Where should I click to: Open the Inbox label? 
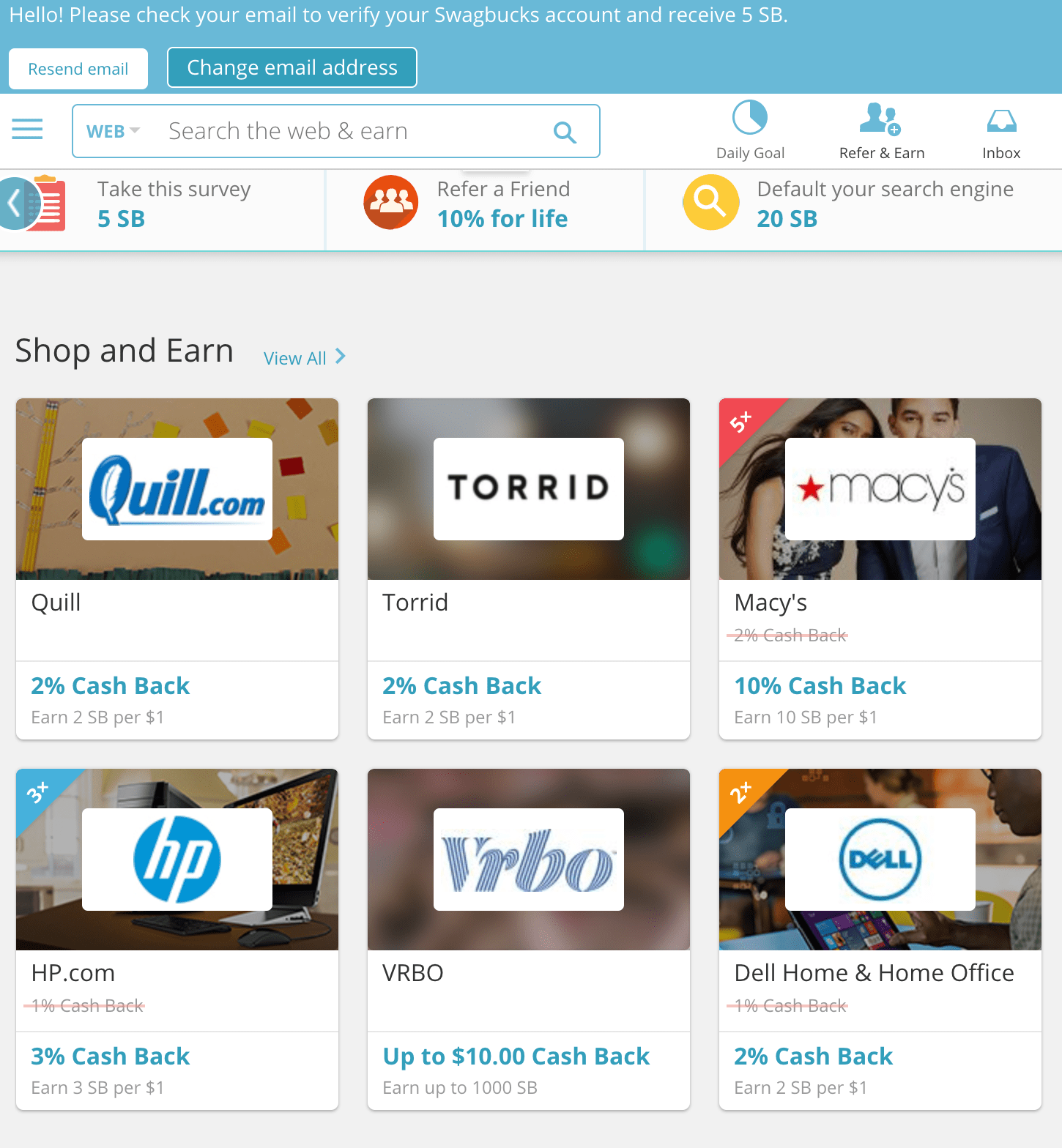(1001, 153)
